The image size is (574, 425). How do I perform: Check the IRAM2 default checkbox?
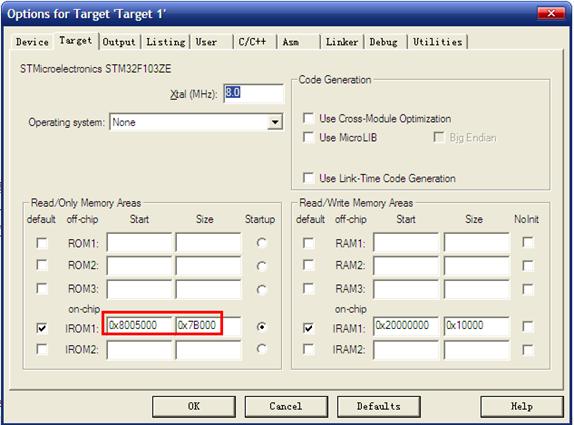308,349
